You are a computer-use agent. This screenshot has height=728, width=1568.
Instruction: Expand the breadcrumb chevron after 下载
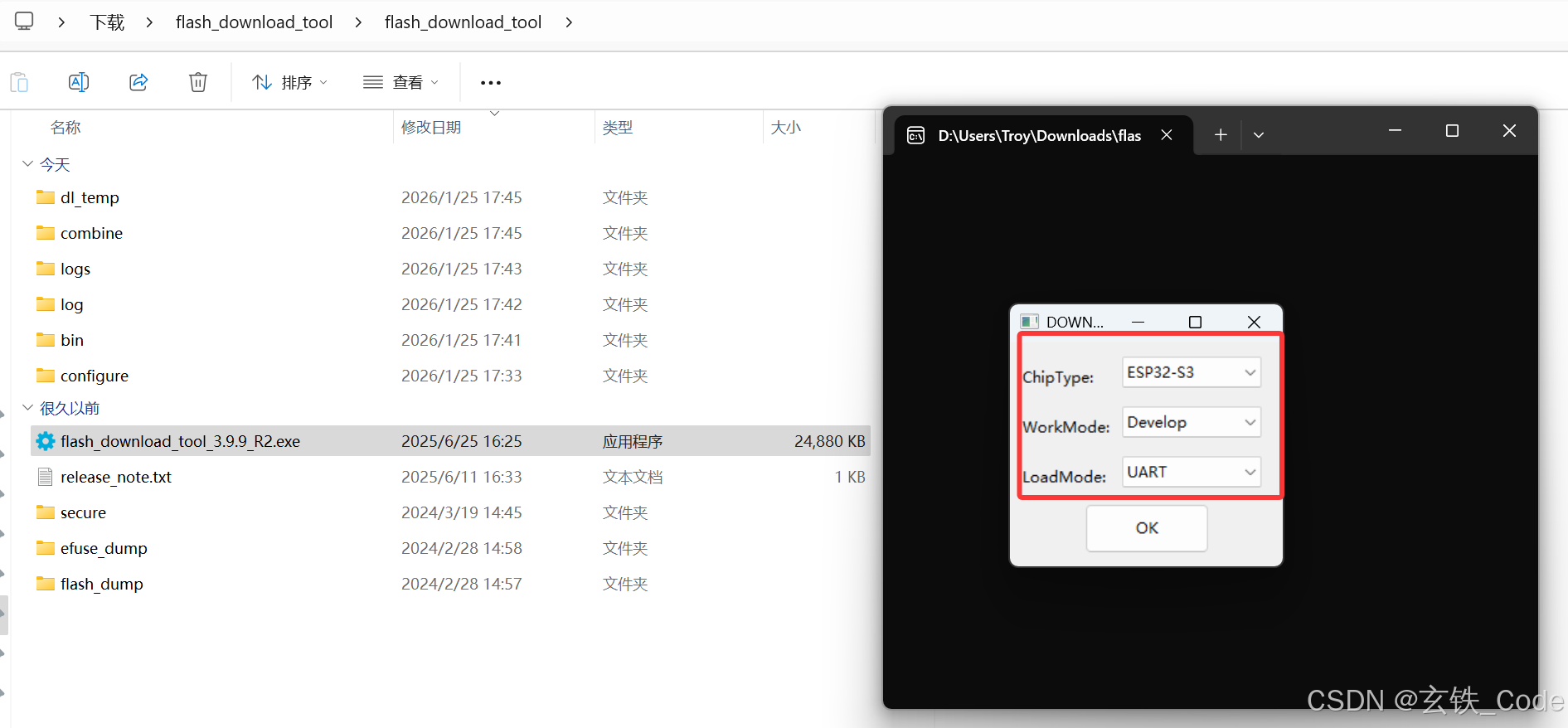[x=150, y=22]
